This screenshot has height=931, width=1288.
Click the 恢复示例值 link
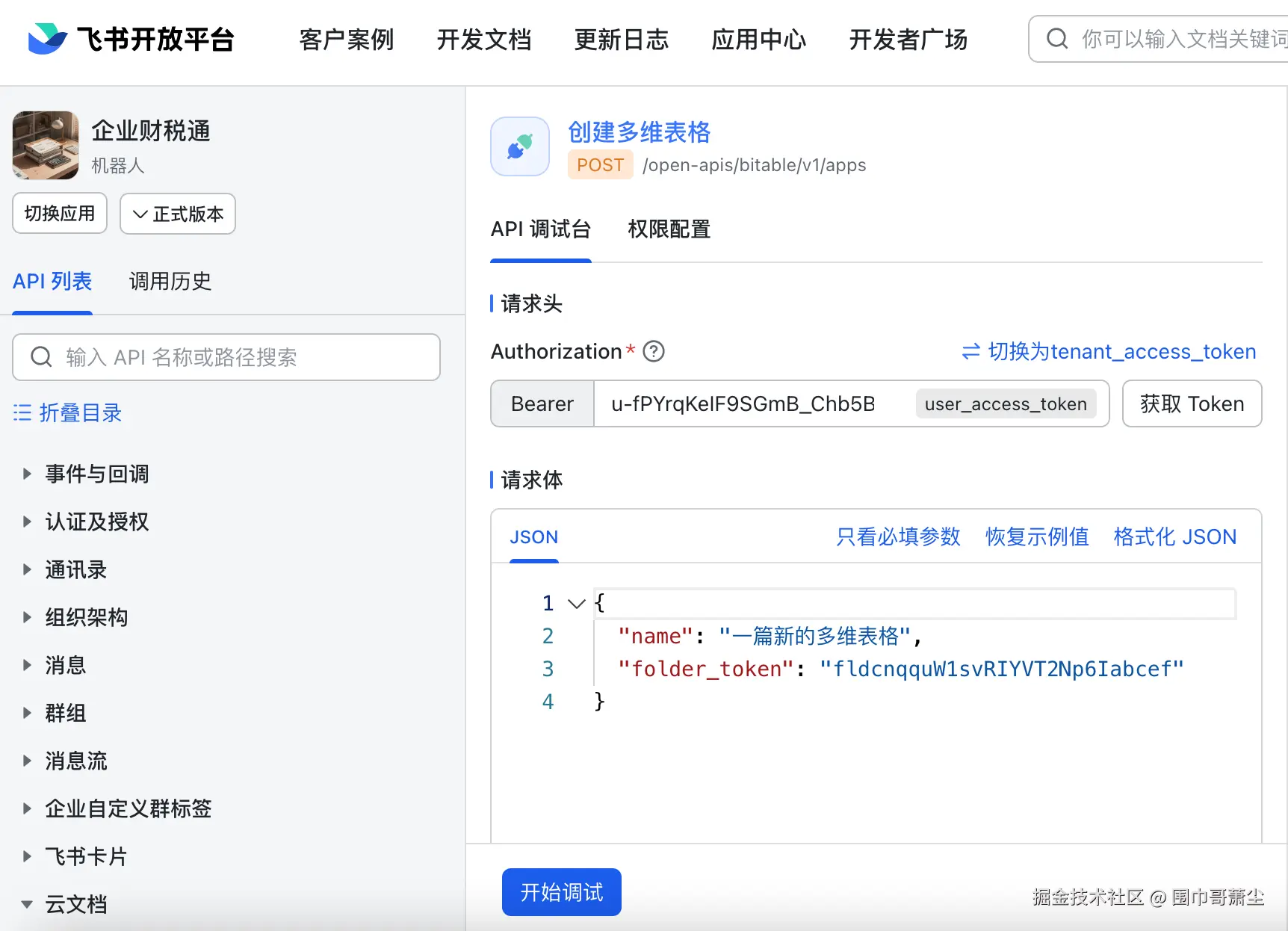coord(1037,536)
